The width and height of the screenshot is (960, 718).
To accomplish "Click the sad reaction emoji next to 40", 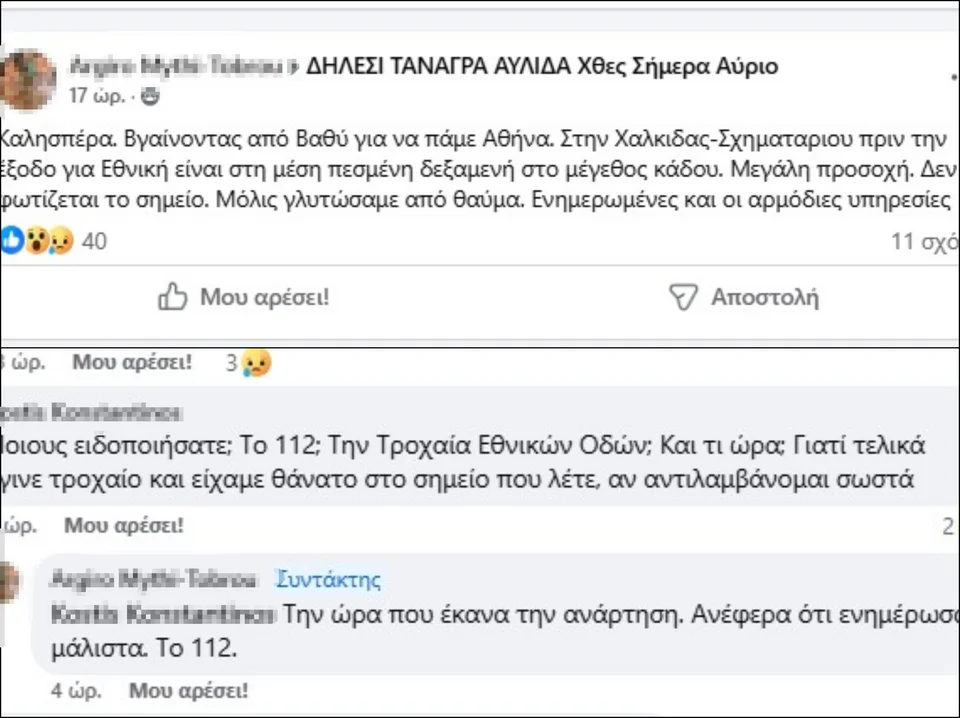I will click(61, 240).
